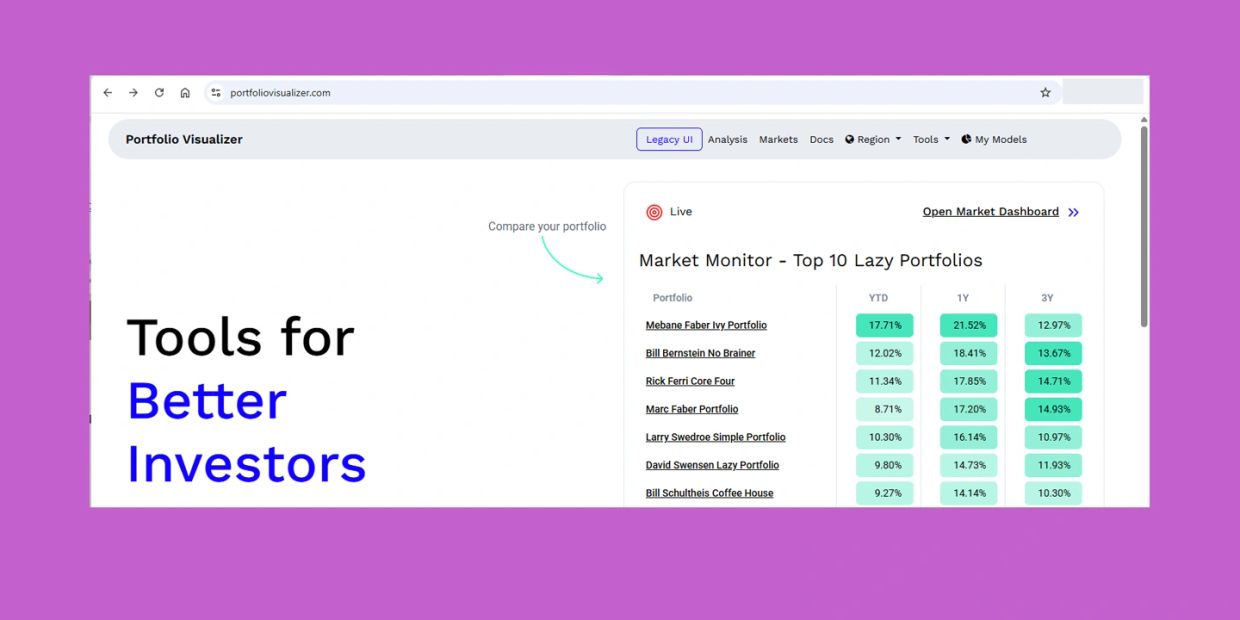Click the 10.97% 3Y cell
The height and width of the screenshot is (620, 1240).
pyautogui.click(x=1053, y=437)
